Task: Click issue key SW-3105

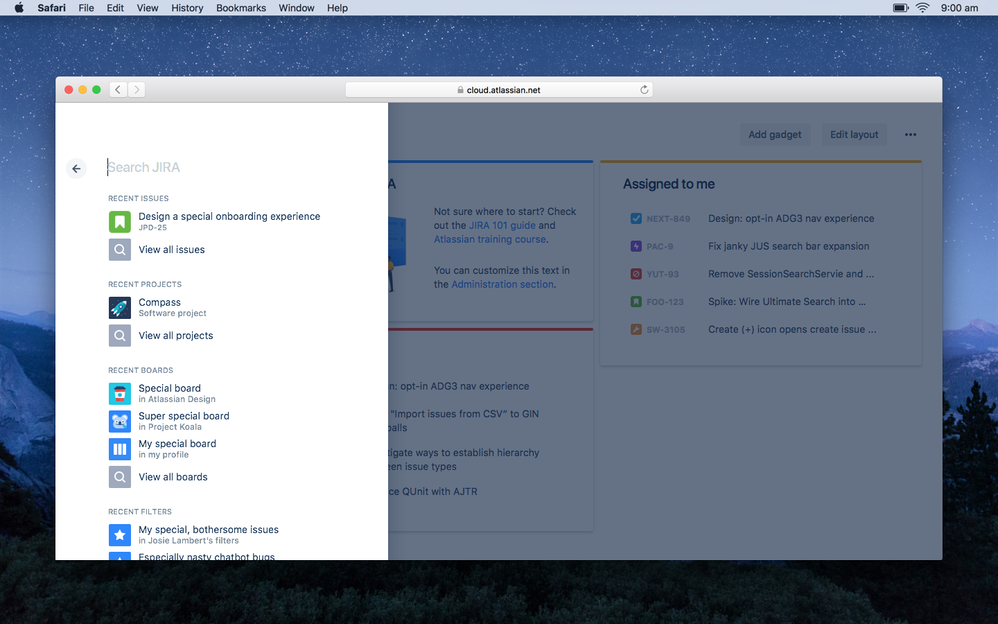Action: tap(666, 330)
